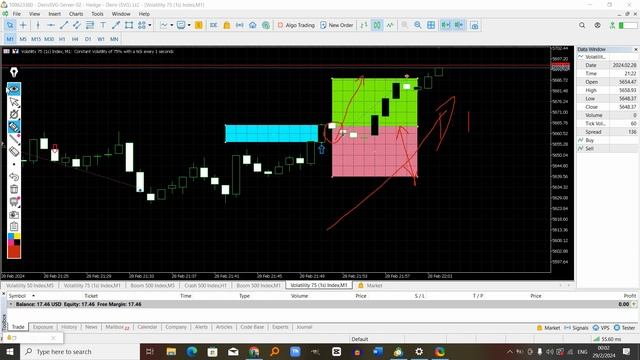Switch chart to candlestick mode
The width and height of the screenshot is (640, 360).
pos(377,25)
